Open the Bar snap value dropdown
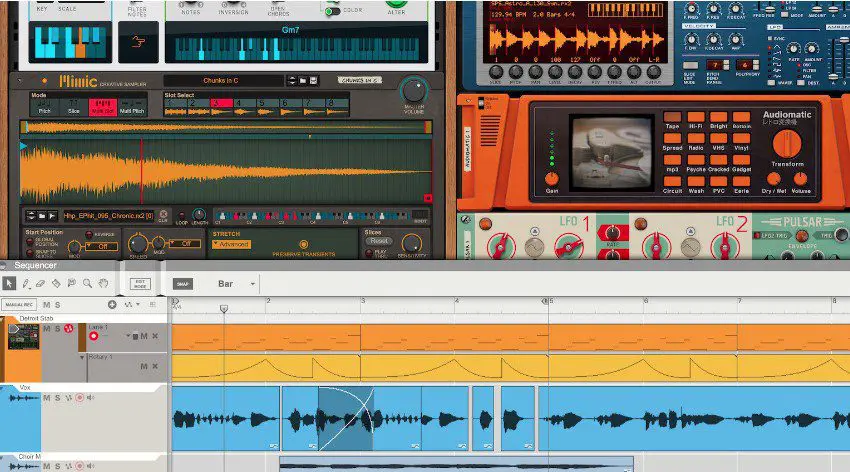The height and width of the screenshot is (472, 850). click(237, 284)
